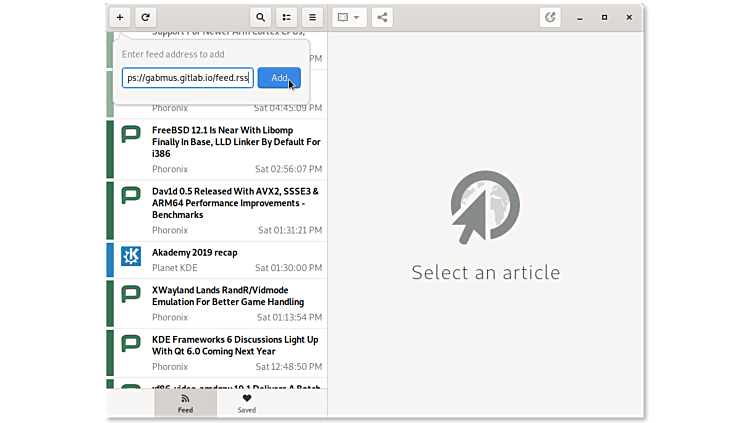752x423 pixels.
Task: Switch to the Saved tab
Action: coord(246,403)
